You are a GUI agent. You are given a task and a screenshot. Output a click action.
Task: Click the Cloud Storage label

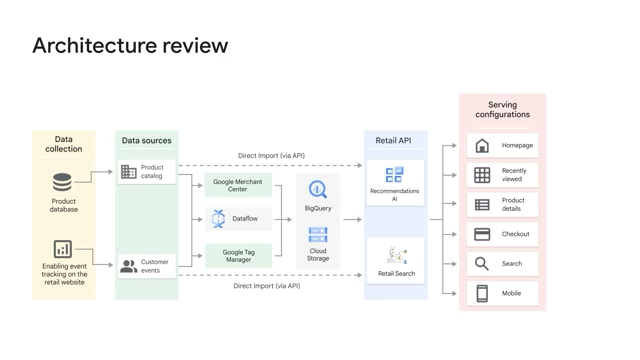tap(318, 255)
